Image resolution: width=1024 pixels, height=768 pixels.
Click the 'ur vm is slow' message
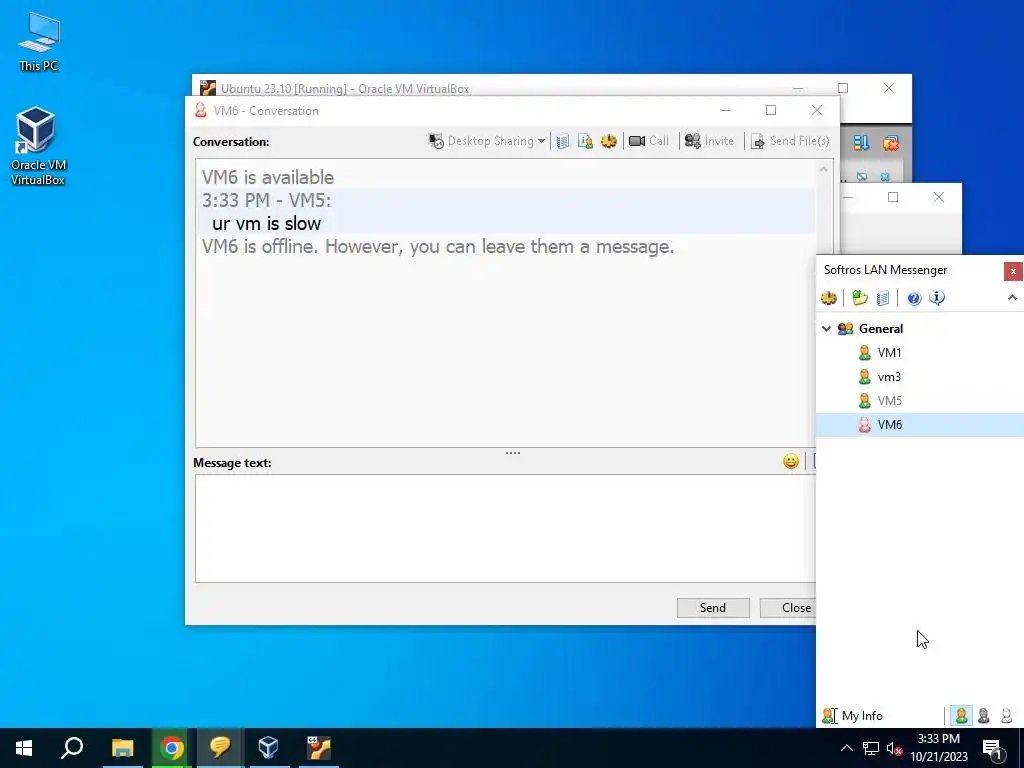point(266,223)
